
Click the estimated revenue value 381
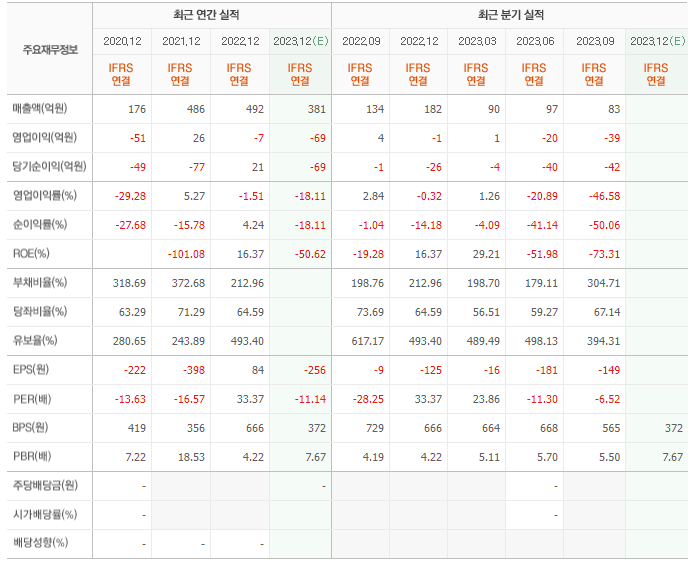pos(317,109)
